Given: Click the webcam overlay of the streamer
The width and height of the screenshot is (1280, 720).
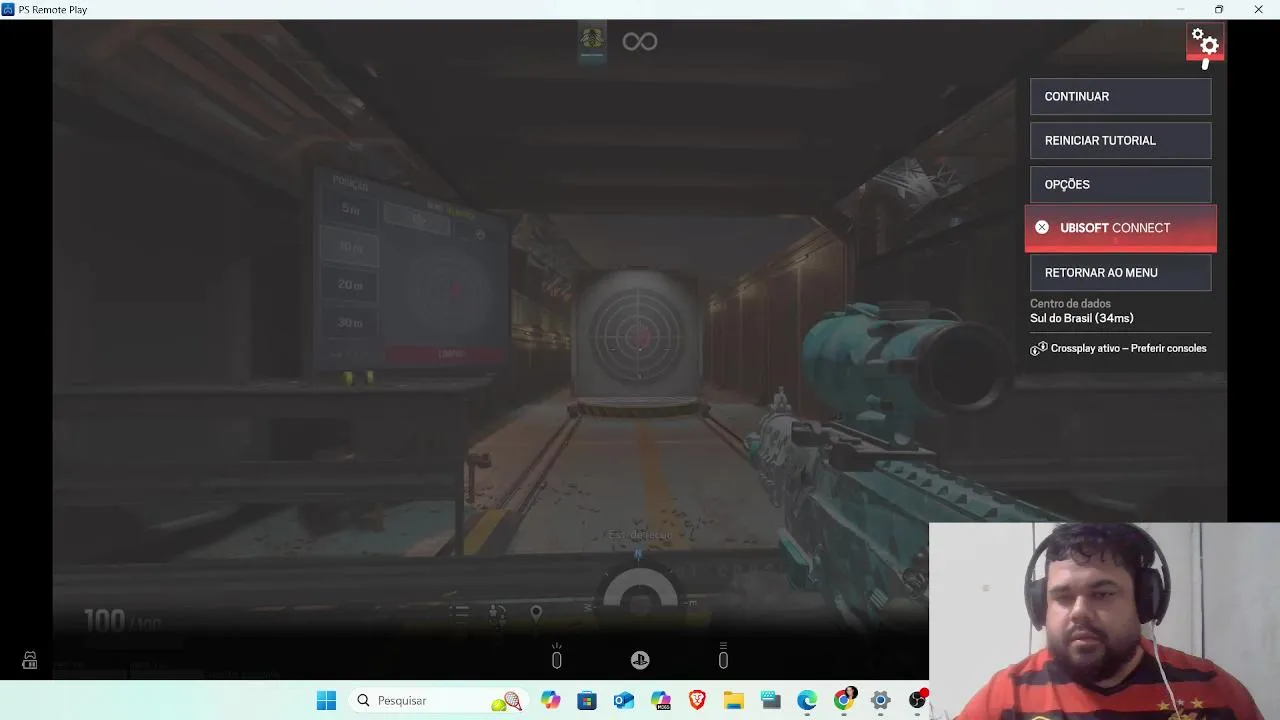Looking at the screenshot, I should [1104, 621].
